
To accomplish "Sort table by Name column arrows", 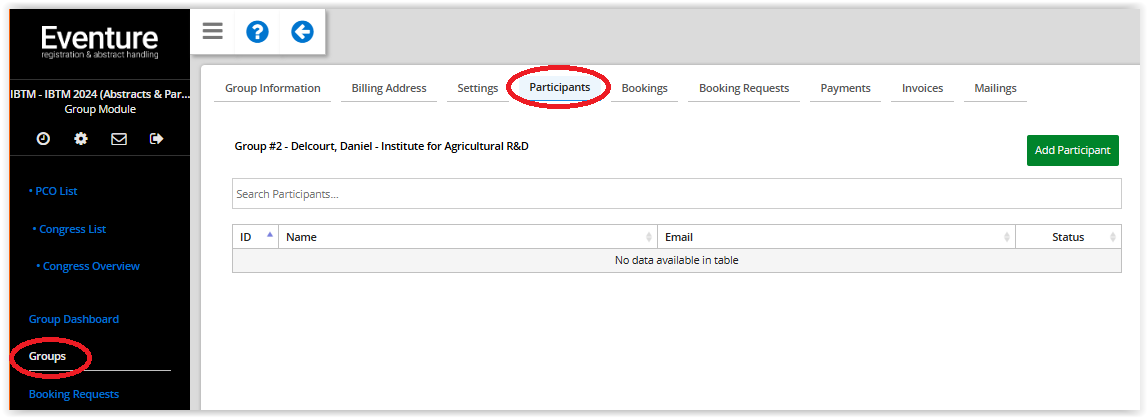I will coord(649,237).
